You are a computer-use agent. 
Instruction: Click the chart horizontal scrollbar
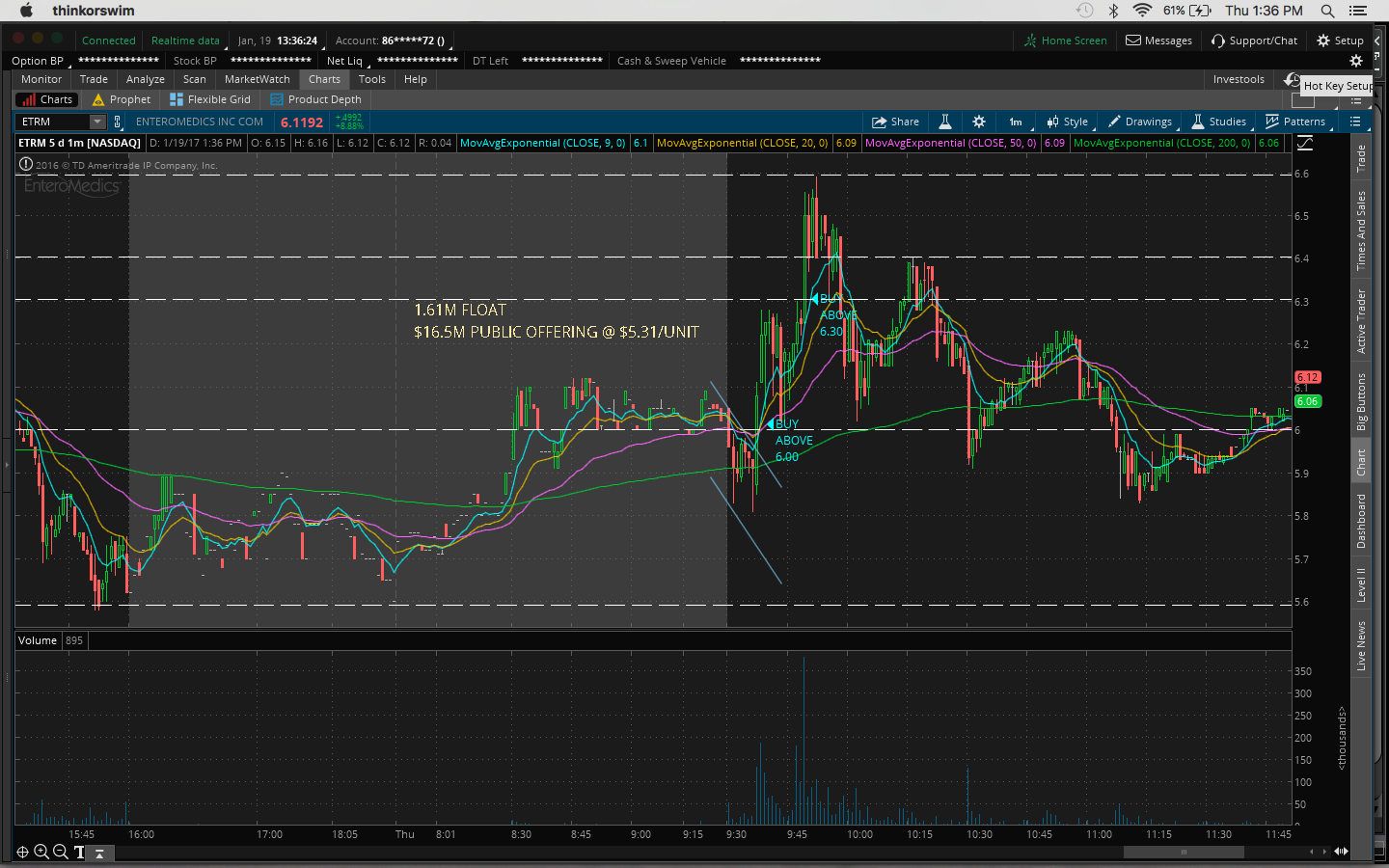click(x=1184, y=852)
